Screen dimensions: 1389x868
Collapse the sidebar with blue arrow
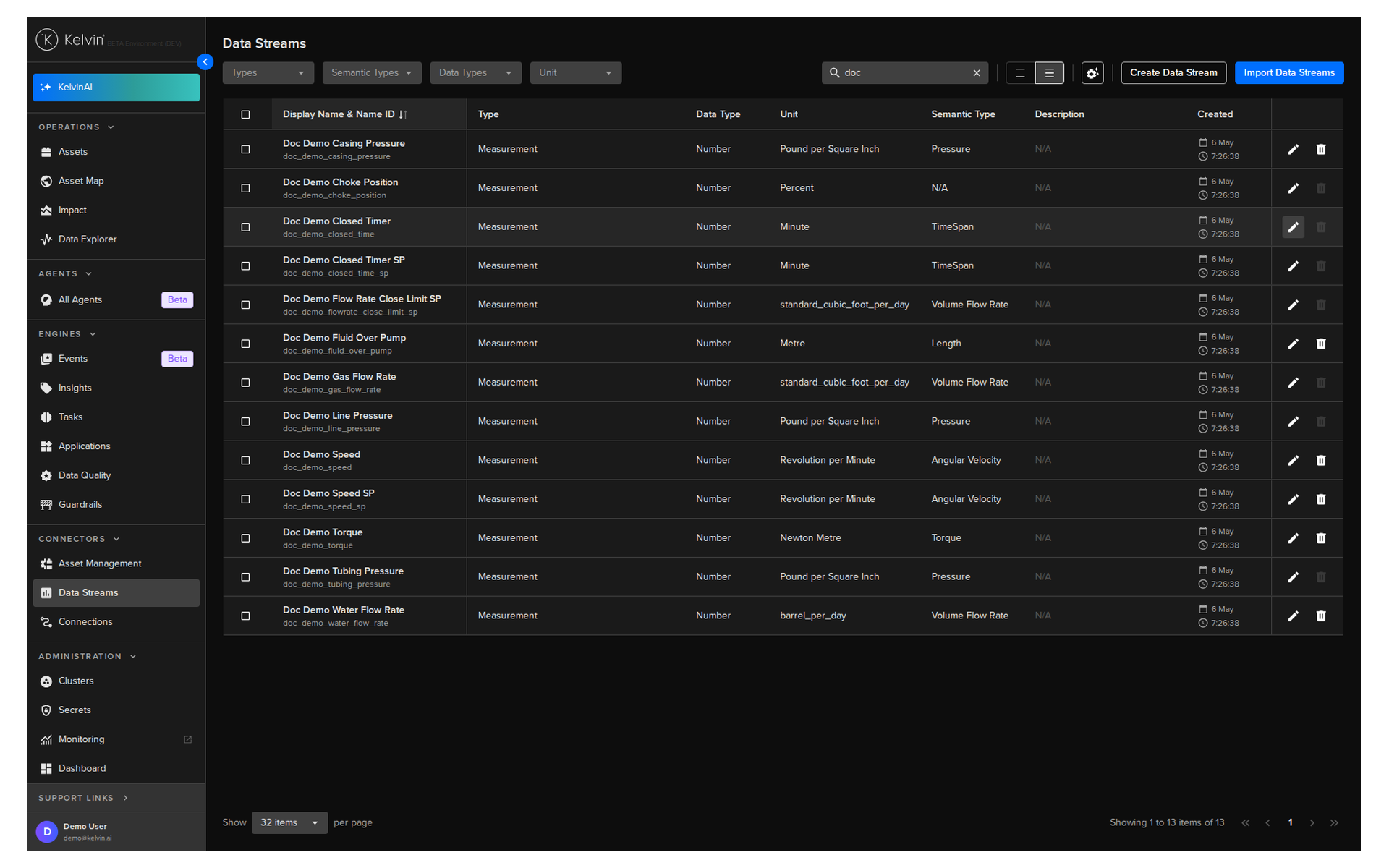tap(205, 62)
